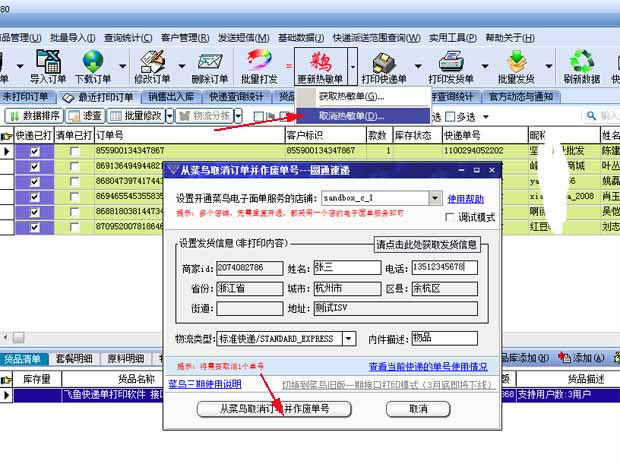620x467 pixels.
Task: Open the 物流分拣 dropdown arrow
Action: pos(238,116)
